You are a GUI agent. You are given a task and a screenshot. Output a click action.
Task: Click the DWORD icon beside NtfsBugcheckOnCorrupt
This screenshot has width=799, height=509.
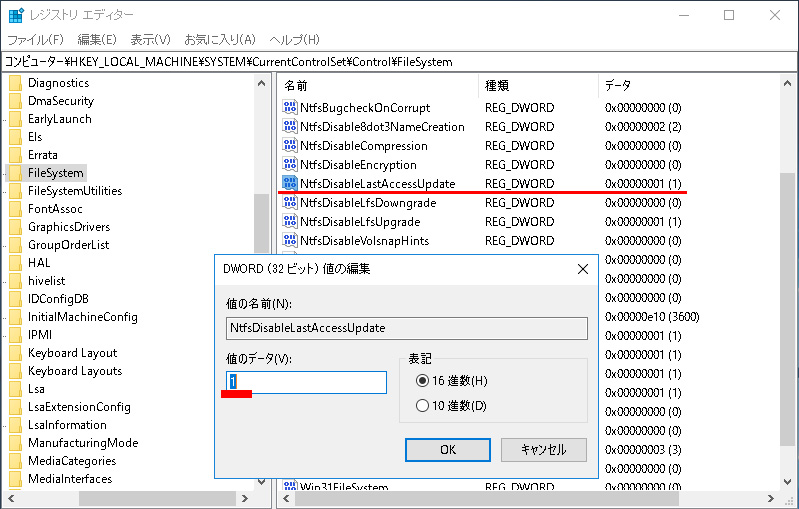[289, 108]
